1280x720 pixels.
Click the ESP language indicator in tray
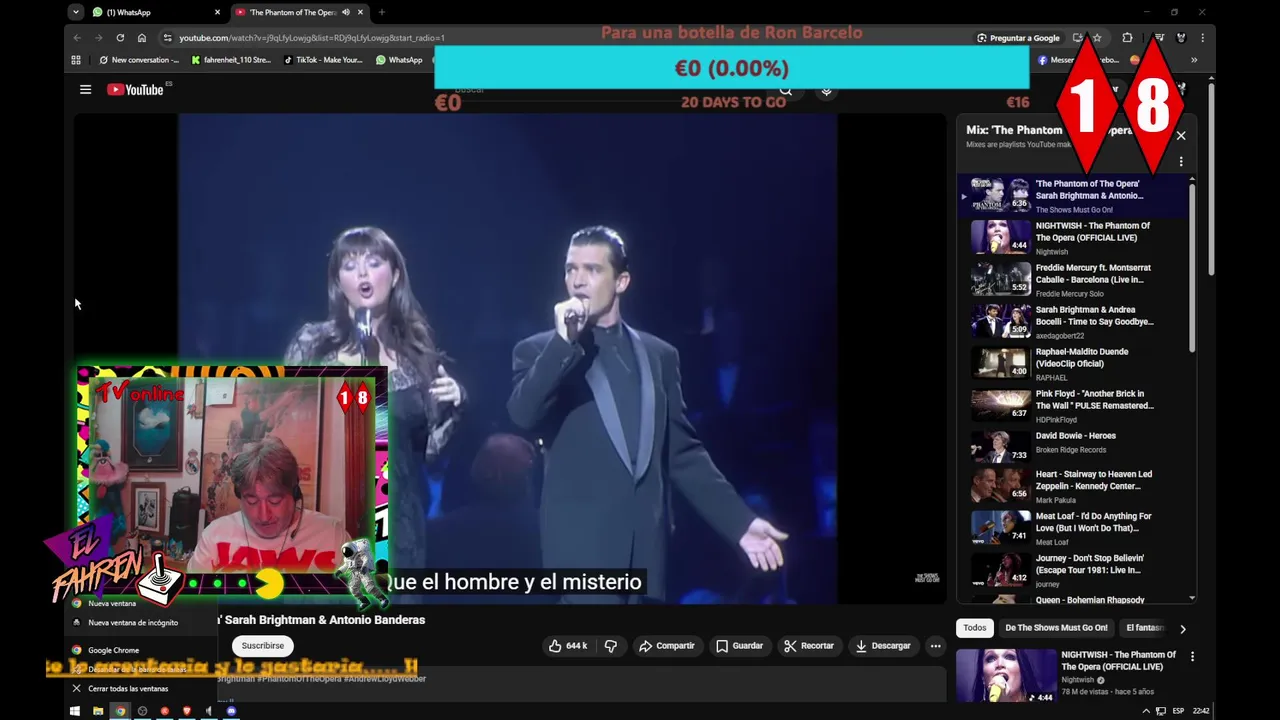click(x=1178, y=711)
